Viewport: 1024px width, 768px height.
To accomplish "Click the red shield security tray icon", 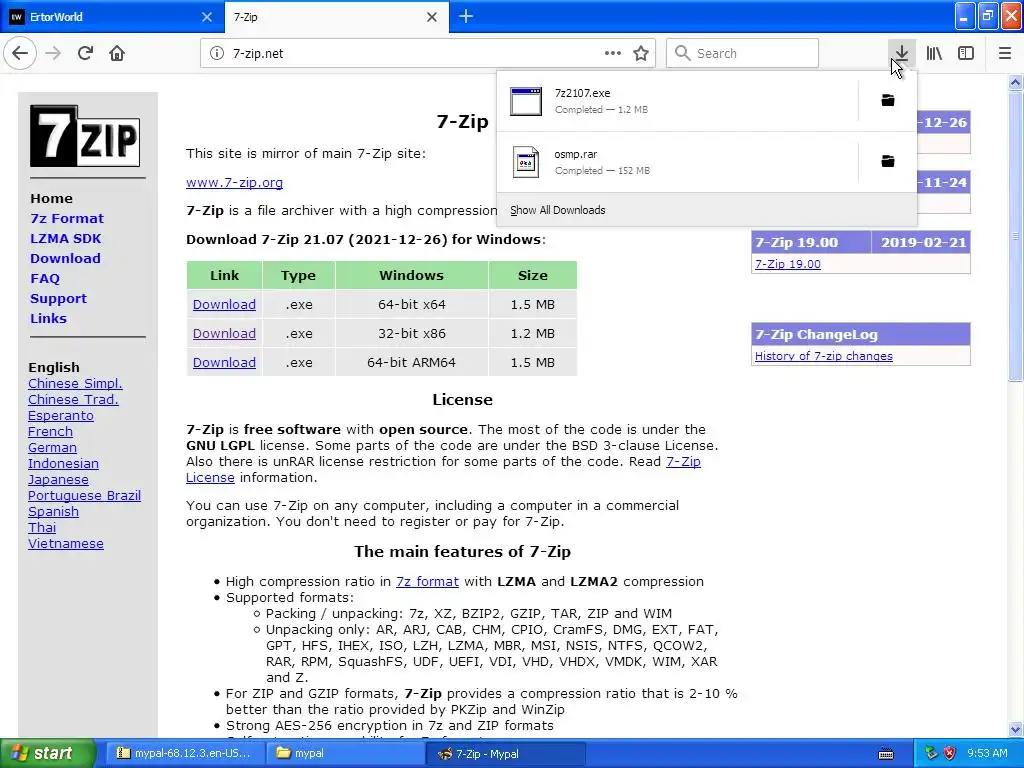I will pos(949,753).
